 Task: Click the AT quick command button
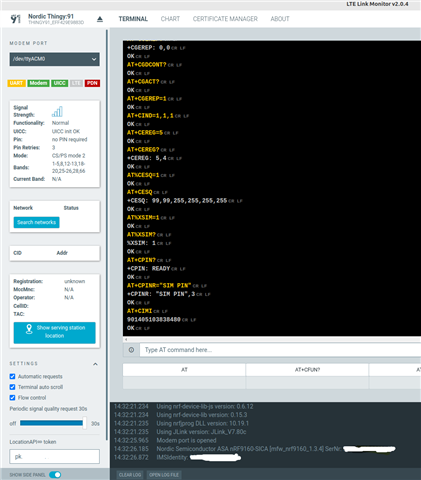click(x=184, y=370)
